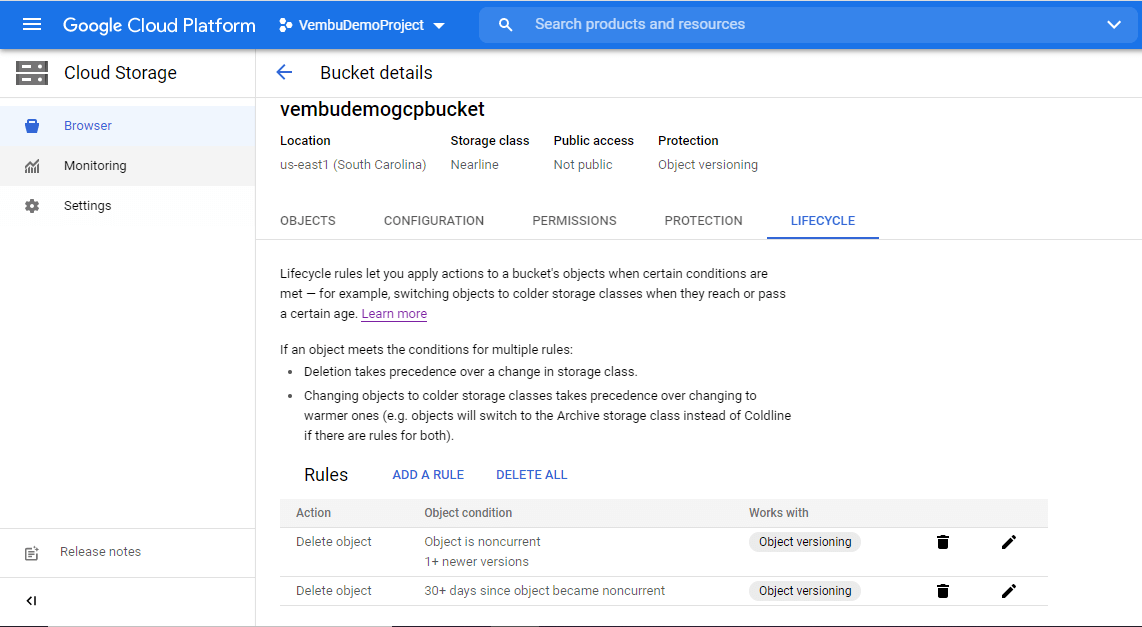Click the bucket name vembudemogcpbucket

coord(382,109)
